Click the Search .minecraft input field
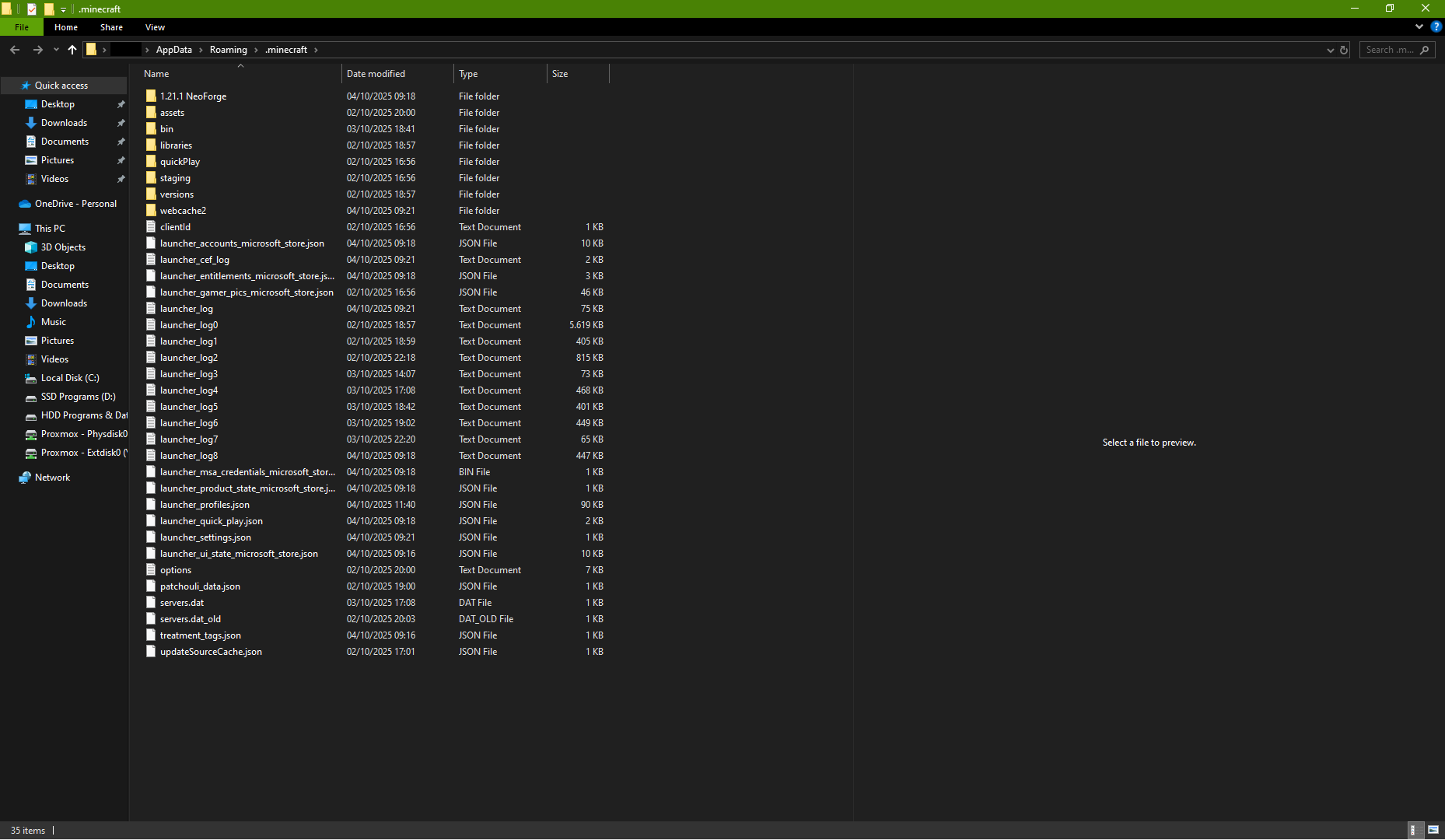The height and width of the screenshot is (840, 1445). (x=1390, y=50)
